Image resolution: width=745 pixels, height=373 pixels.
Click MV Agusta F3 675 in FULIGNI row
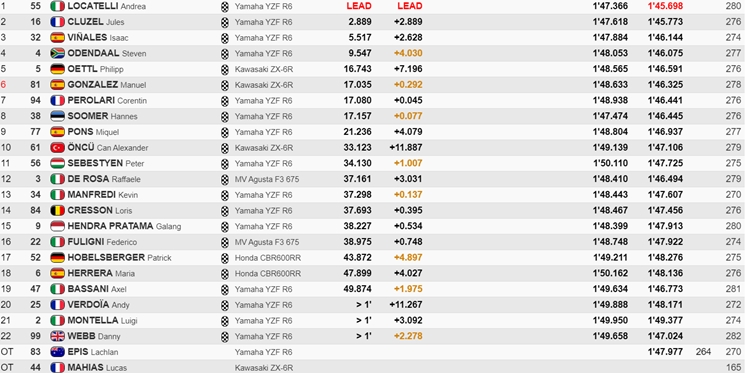click(267, 242)
